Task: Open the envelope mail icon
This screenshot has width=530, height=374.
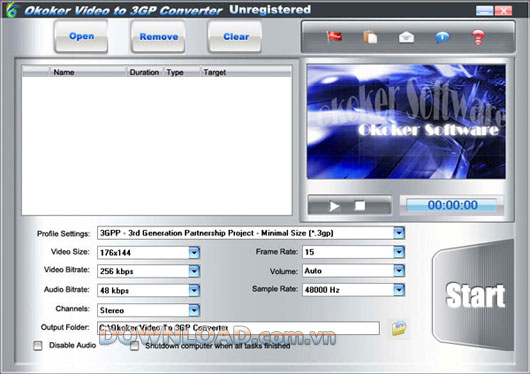Action: point(406,37)
